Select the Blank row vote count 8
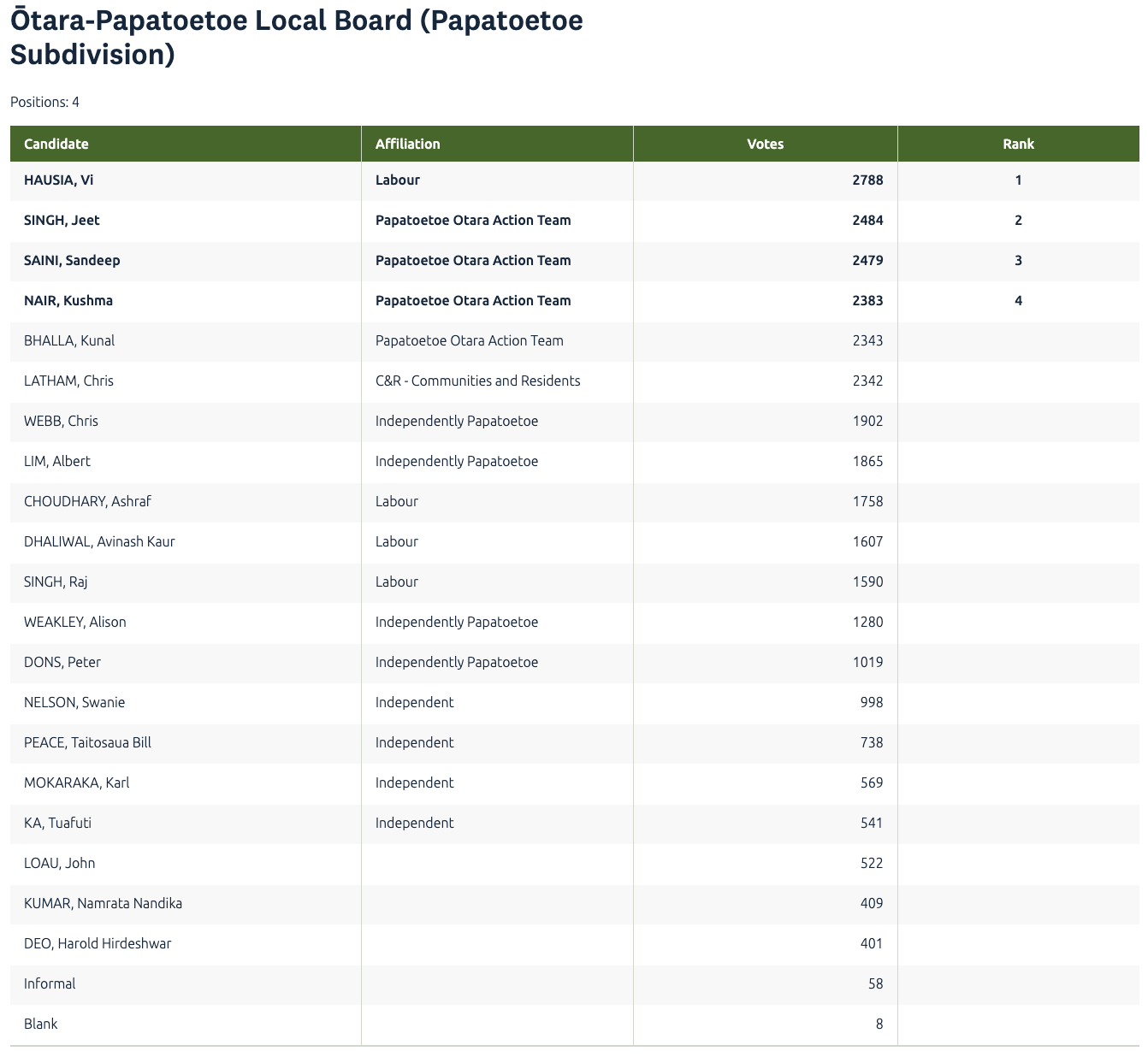 coord(879,1025)
